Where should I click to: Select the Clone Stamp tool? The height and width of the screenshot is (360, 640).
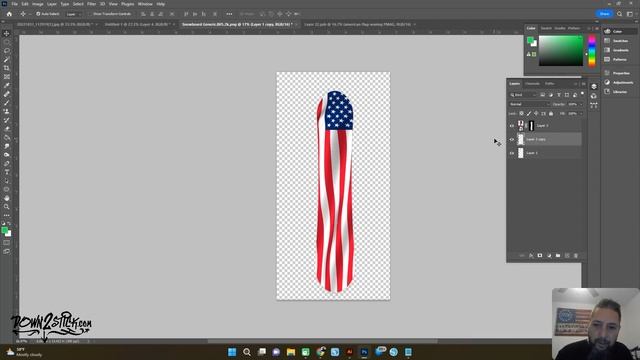pyautogui.click(x=7, y=111)
